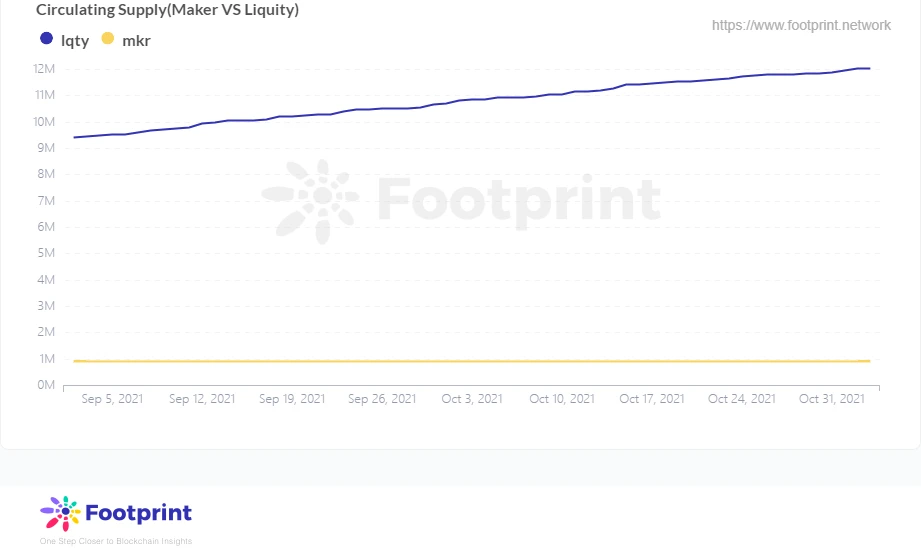The width and height of the screenshot is (921, 556).
Task: Click the One Step Closer tagline
Action: [116, 541]
